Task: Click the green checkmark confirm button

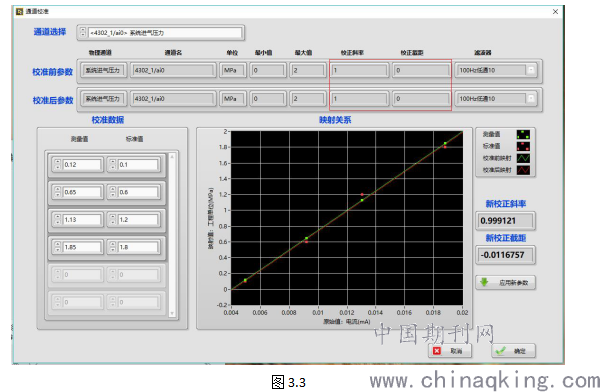Action: 513,351
